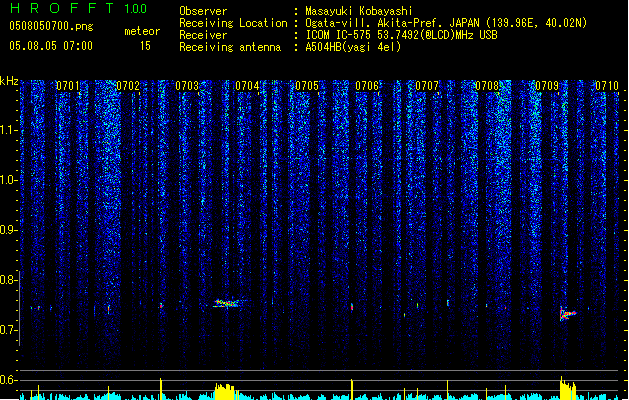Click the Receiver label
Viewport: 629px width, 400px height.
pyautogui.click(x=203, y=35)
